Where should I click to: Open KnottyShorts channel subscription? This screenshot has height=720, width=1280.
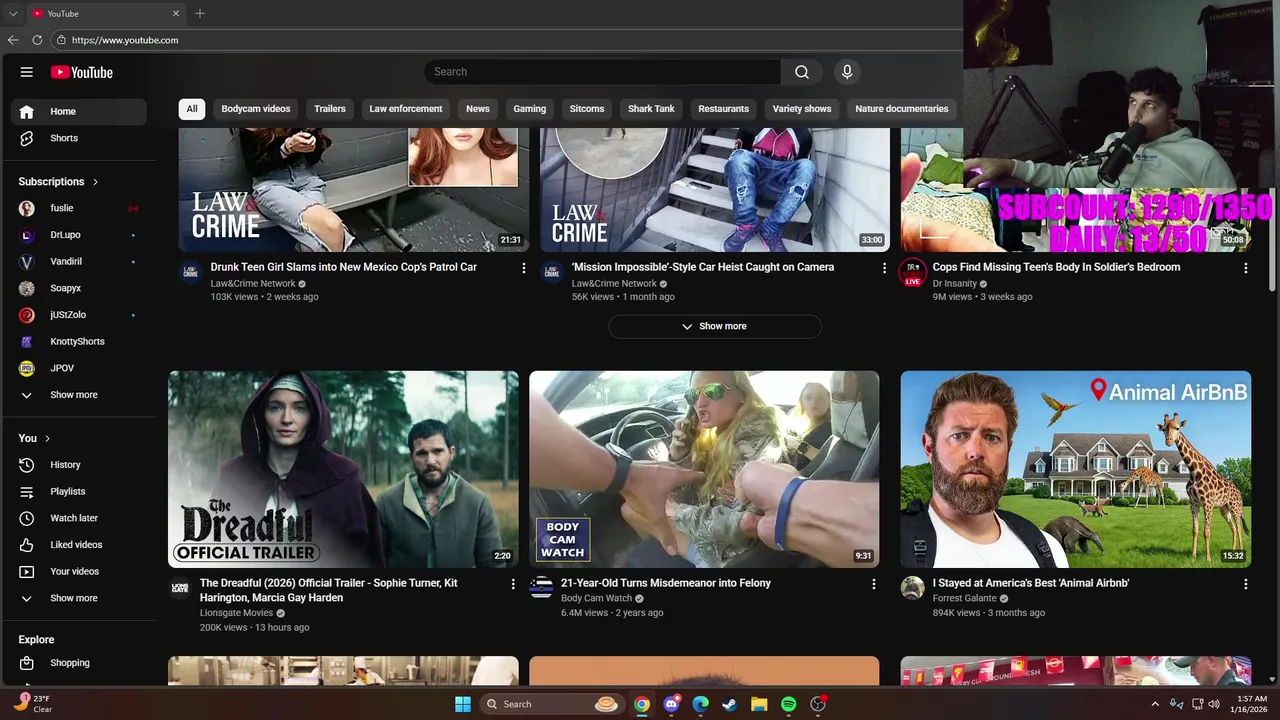pos(79,342)
